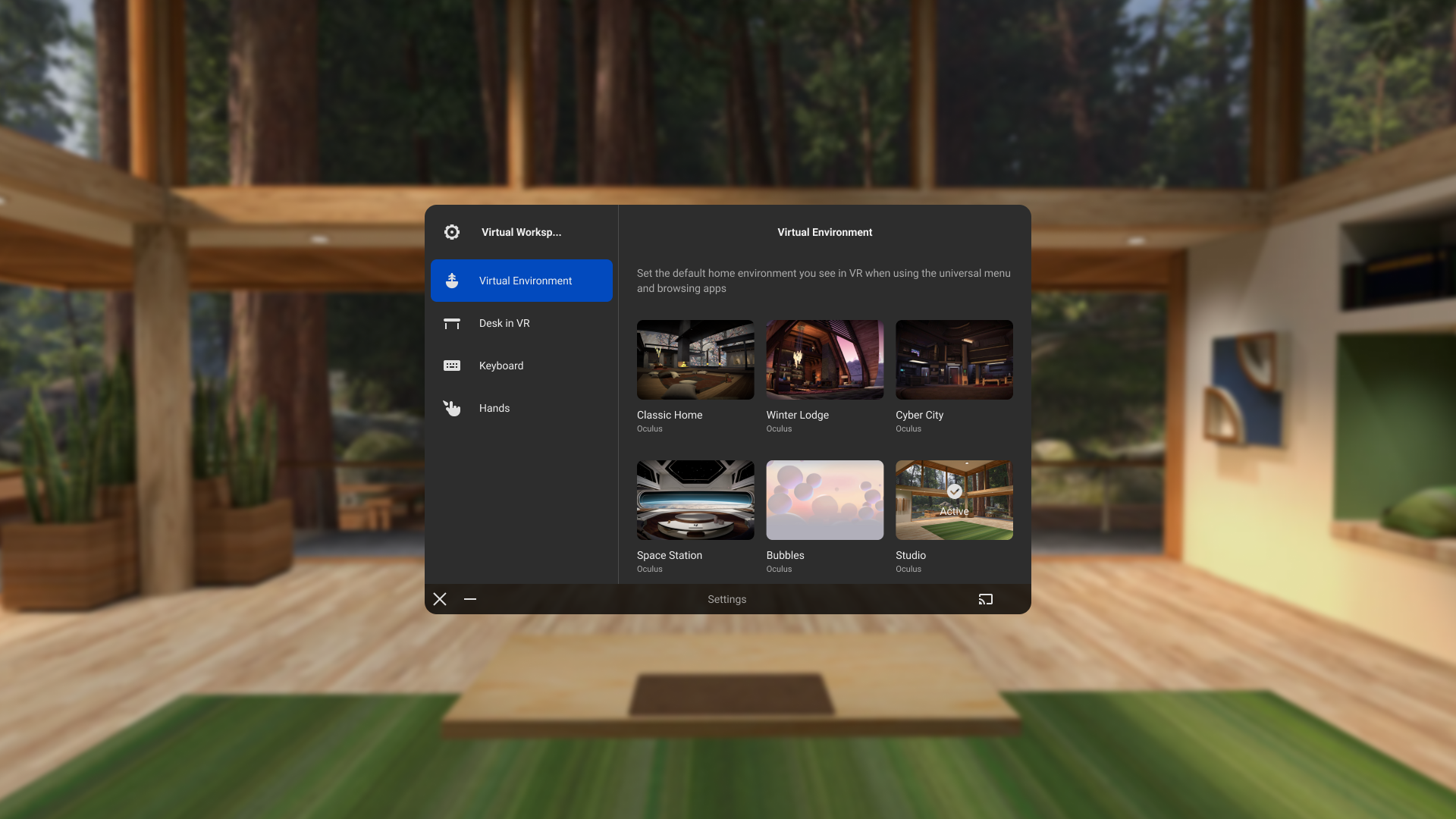Viewport: 1456px width, 819px height.
Task: Click the Winter Lodge label text
Action: coord(797,415)
